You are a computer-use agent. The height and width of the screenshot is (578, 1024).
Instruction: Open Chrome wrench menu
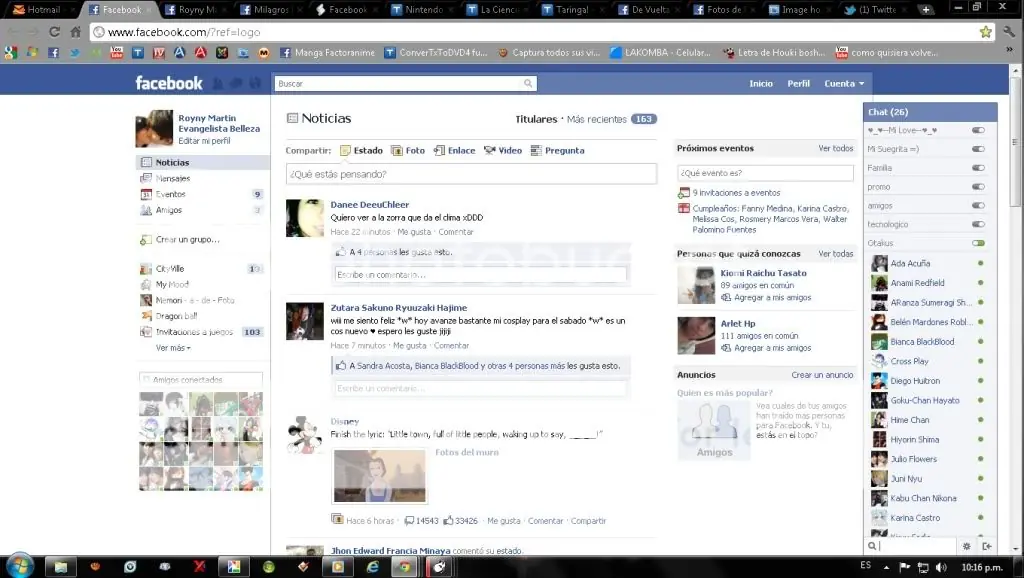tap(1009, 31)
